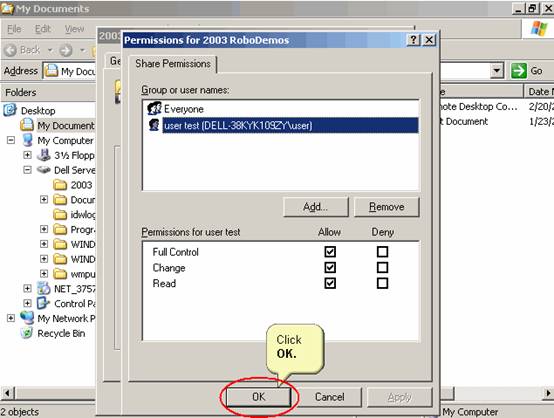Expand the NET_3757 node
Screen dimensions: 554x418
[27, 289]
